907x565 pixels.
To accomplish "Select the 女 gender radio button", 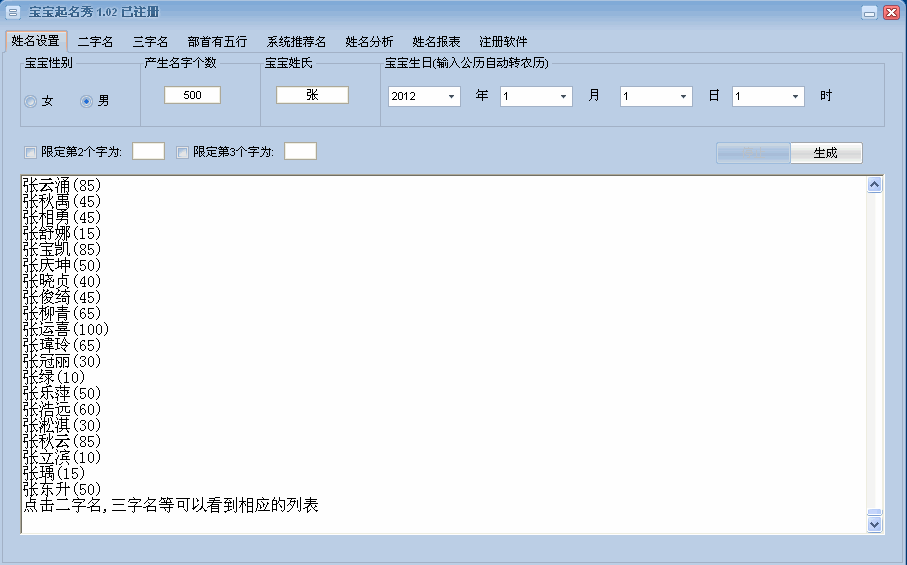I will point(31,101).
